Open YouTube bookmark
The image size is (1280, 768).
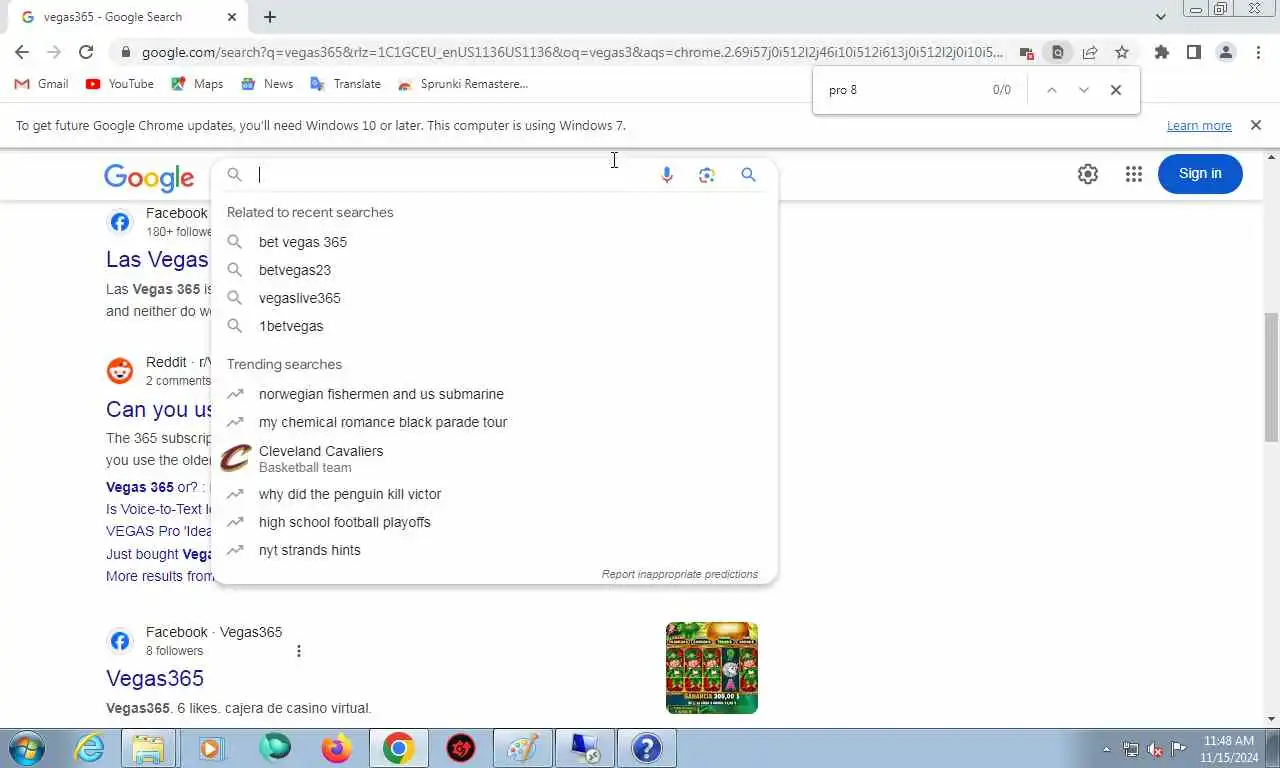120,84
